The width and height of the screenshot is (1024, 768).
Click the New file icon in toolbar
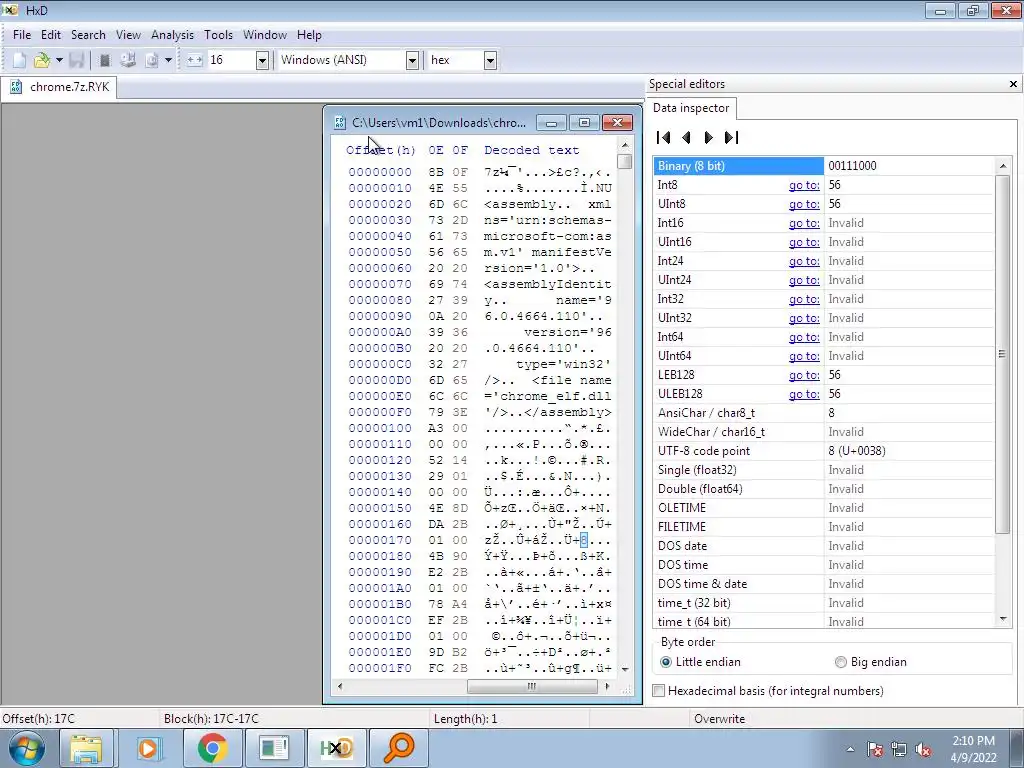(x=20, y=60)
